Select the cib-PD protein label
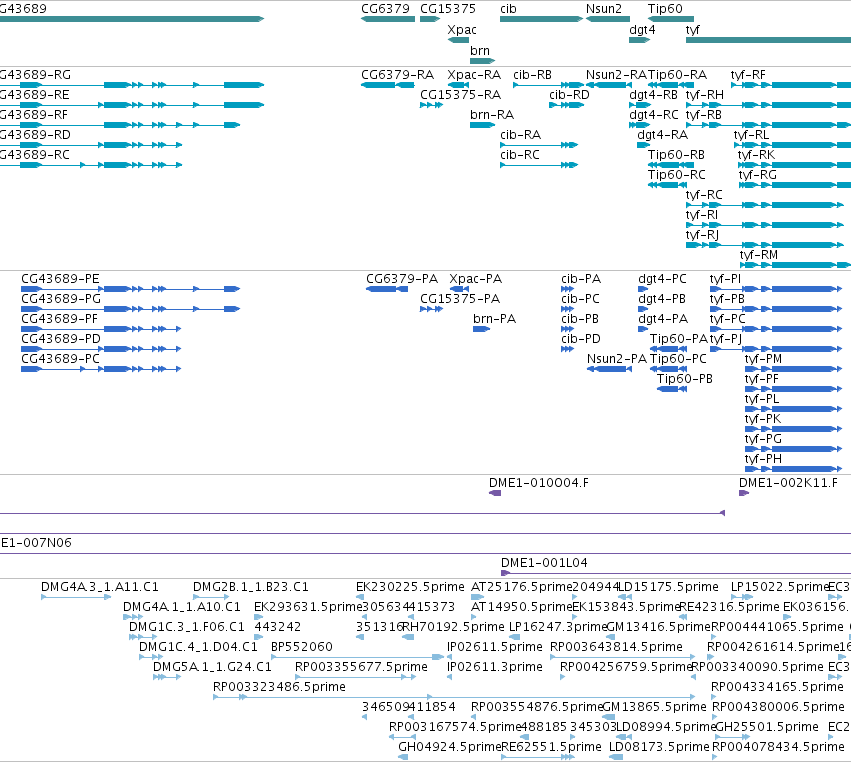Screen dimensions: 851x762 581,339
